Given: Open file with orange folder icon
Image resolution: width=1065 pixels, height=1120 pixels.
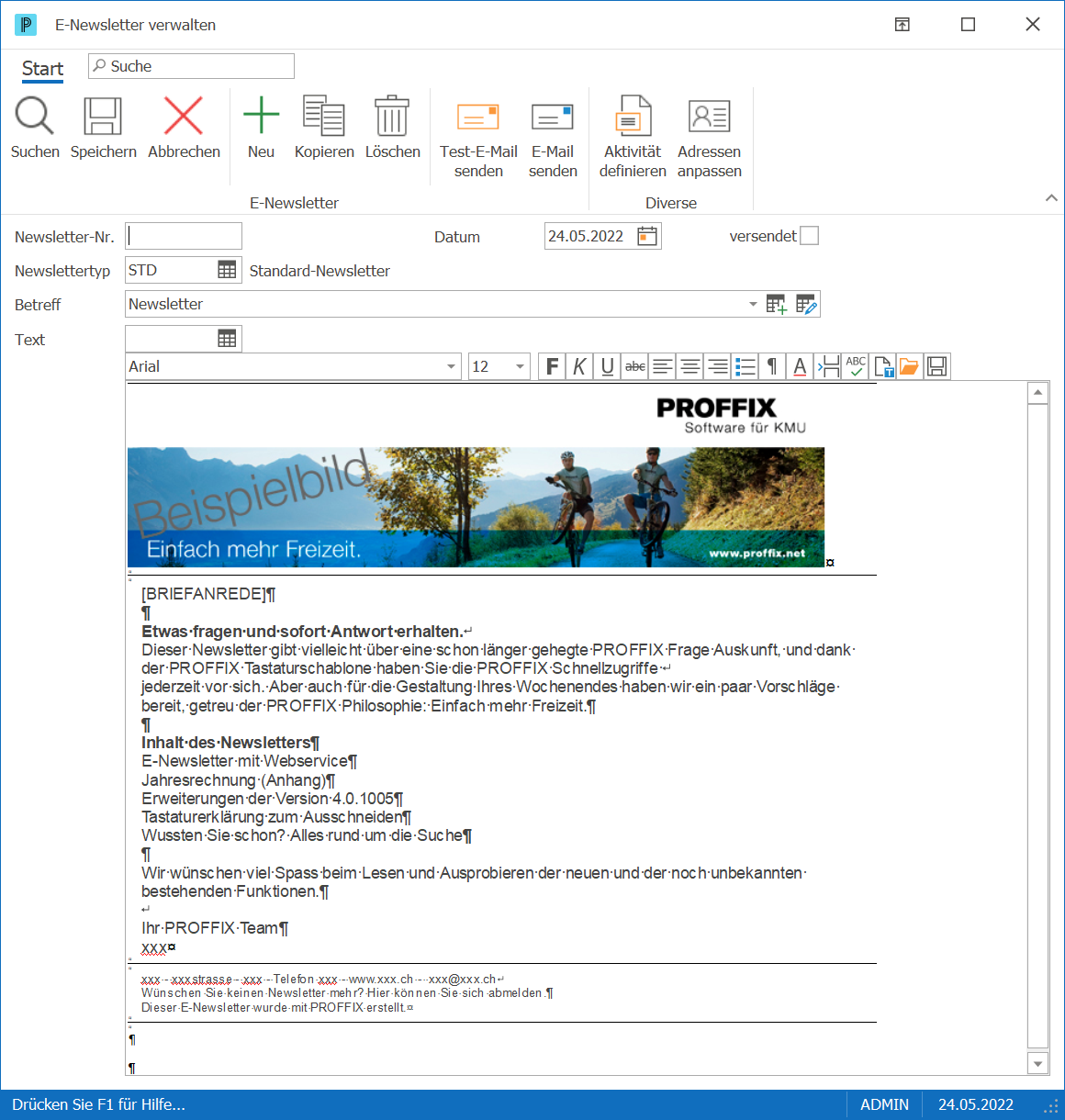Looking at the screenshot, I should click(x=909, y=366).
